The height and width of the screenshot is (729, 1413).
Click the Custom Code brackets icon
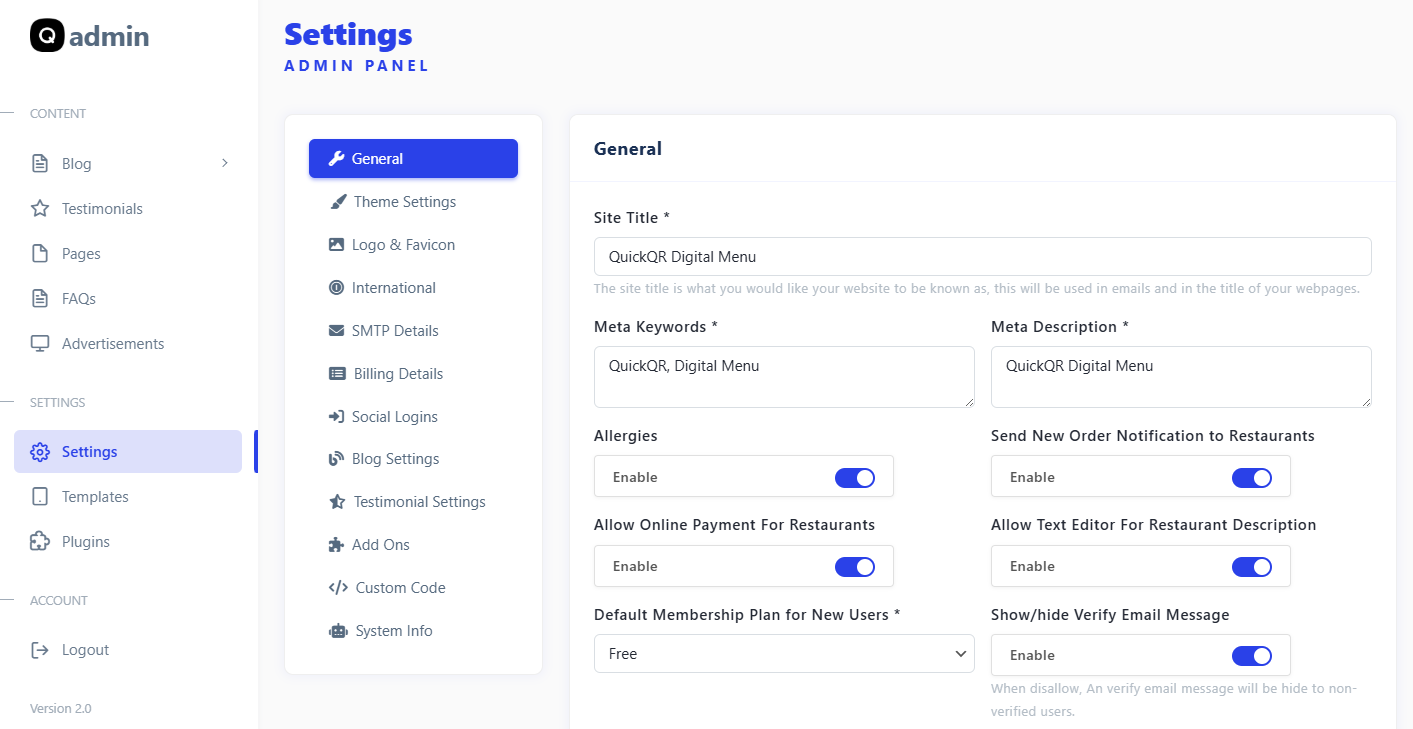tap(338, 588)
